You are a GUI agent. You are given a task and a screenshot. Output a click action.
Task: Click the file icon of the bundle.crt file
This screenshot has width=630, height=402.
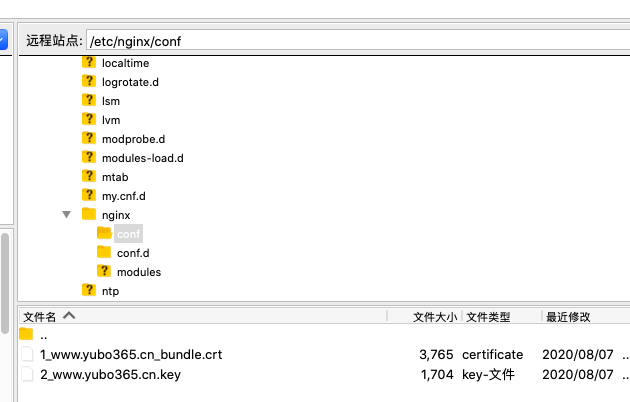27,354
